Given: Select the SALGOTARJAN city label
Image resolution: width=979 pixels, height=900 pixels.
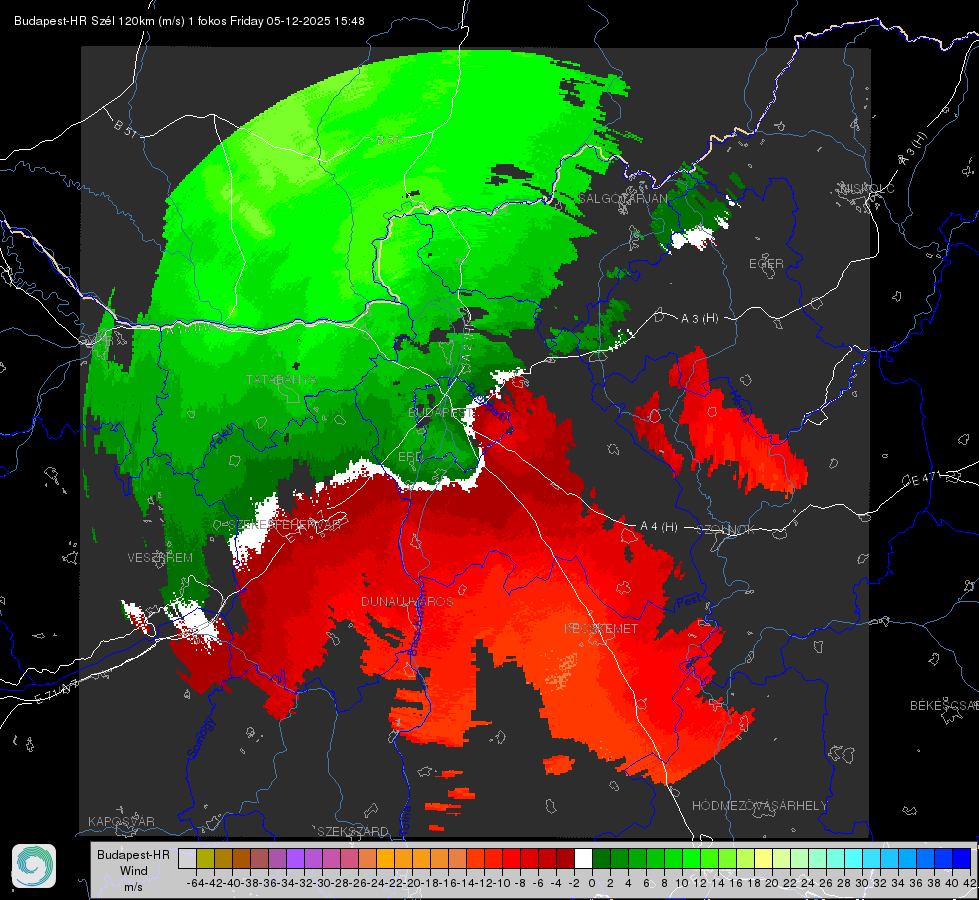Looking at the screenshot, I should 623,198.
